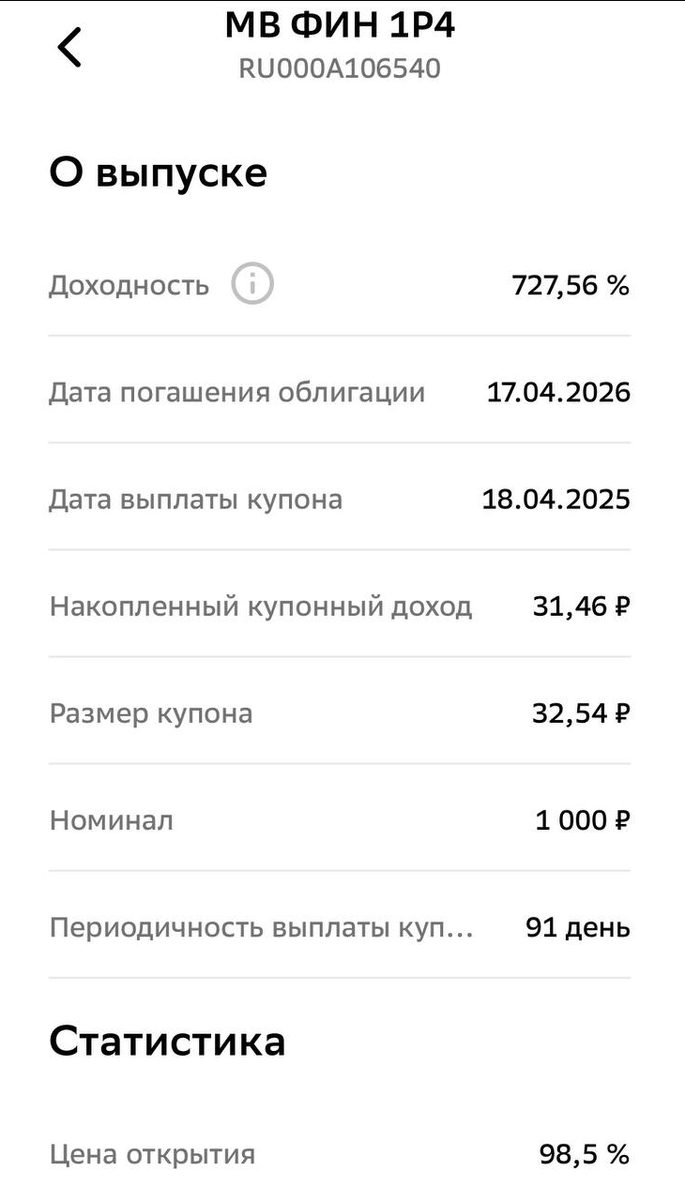Click the Доходность row label
Viewport: 685px width, 1200px height.
coord(128,285)
